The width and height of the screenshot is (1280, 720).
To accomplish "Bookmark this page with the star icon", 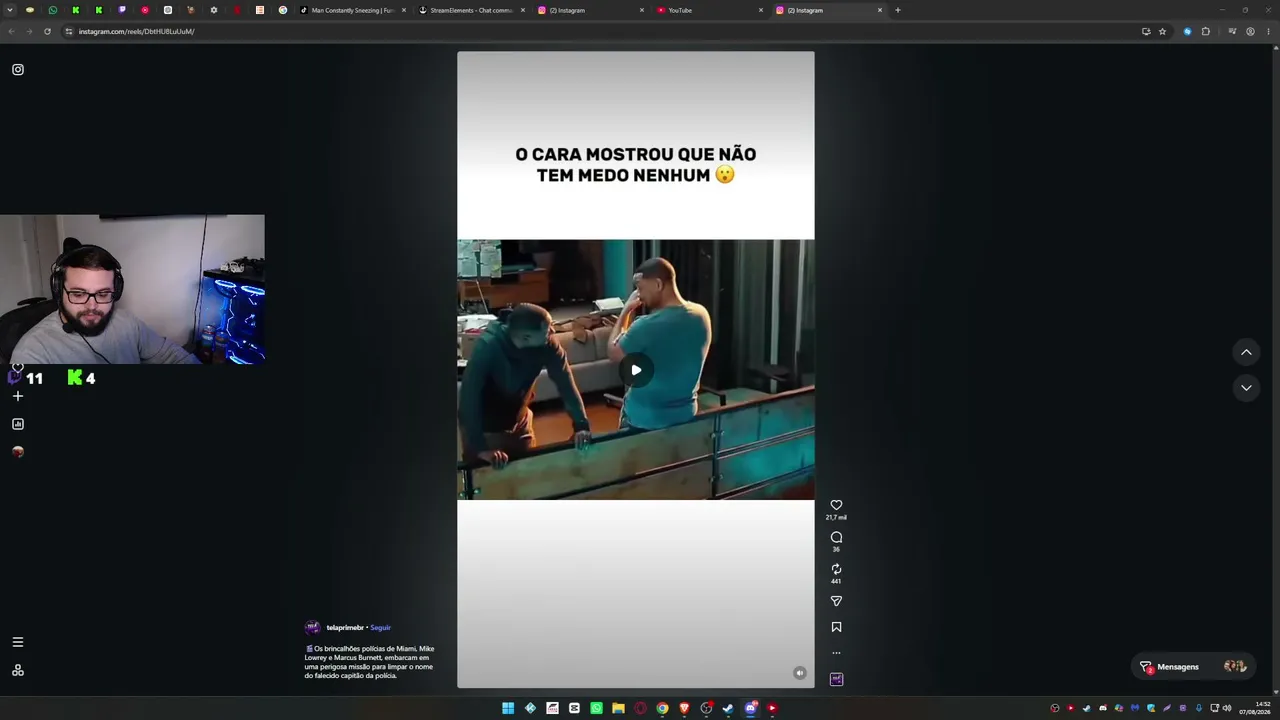I will tap(1162, 31).
